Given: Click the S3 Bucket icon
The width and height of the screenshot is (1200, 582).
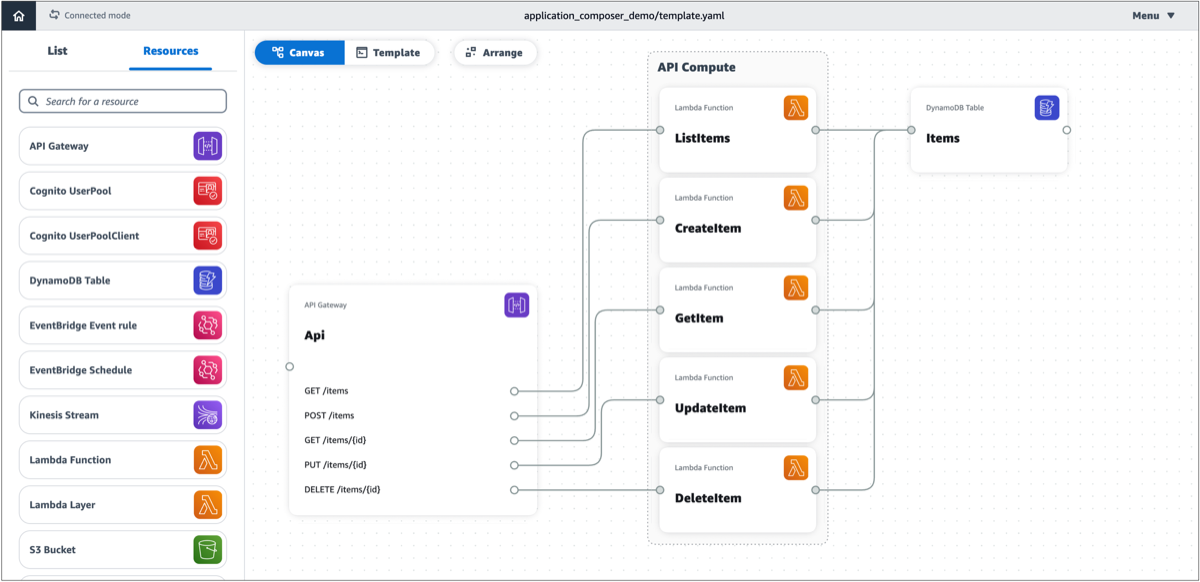Looking at the screenshot, I should pos(207,549).
